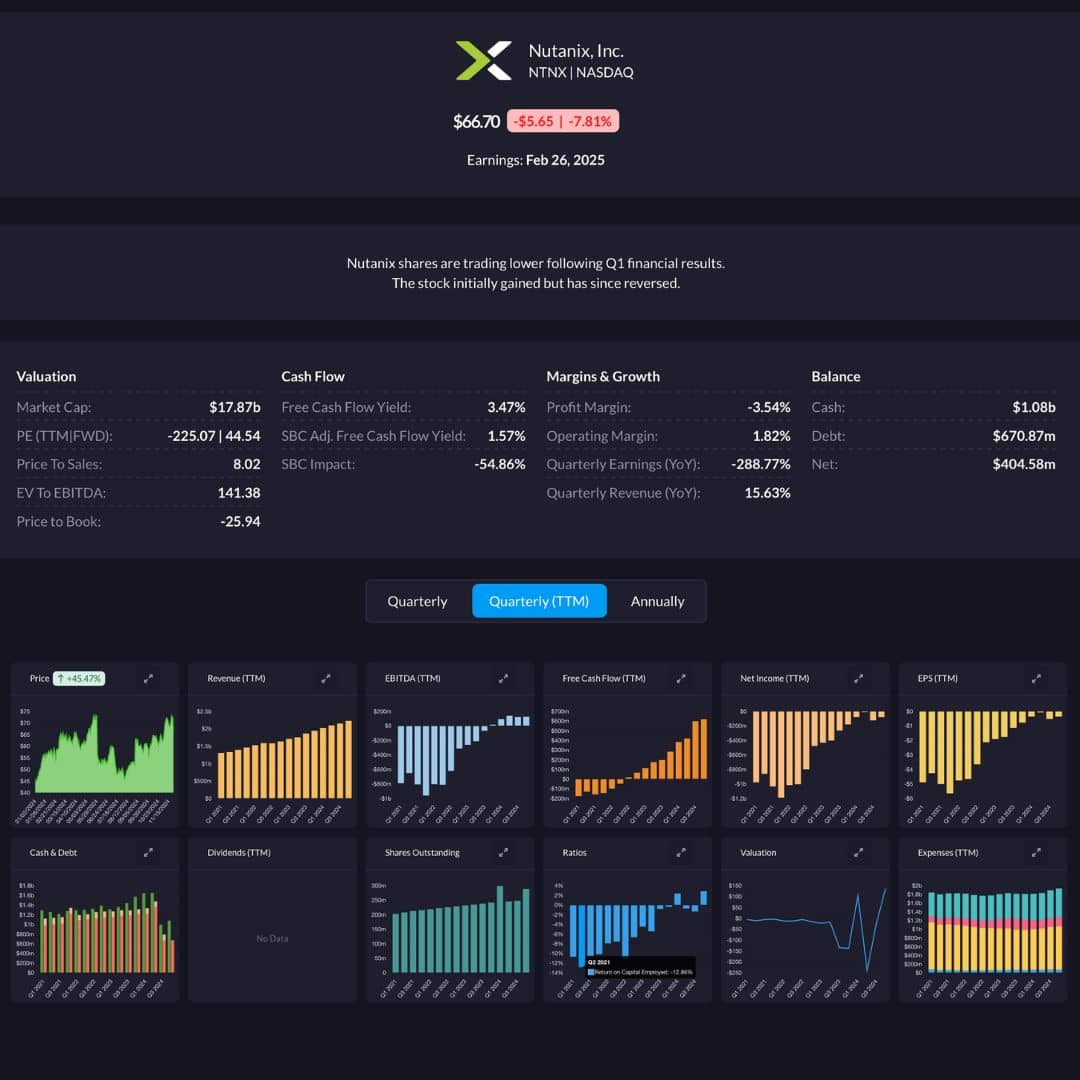Expand the Shares Outstanding chart
The width and height of the screenshot is (1080, 1080).
tap(503, 853)
